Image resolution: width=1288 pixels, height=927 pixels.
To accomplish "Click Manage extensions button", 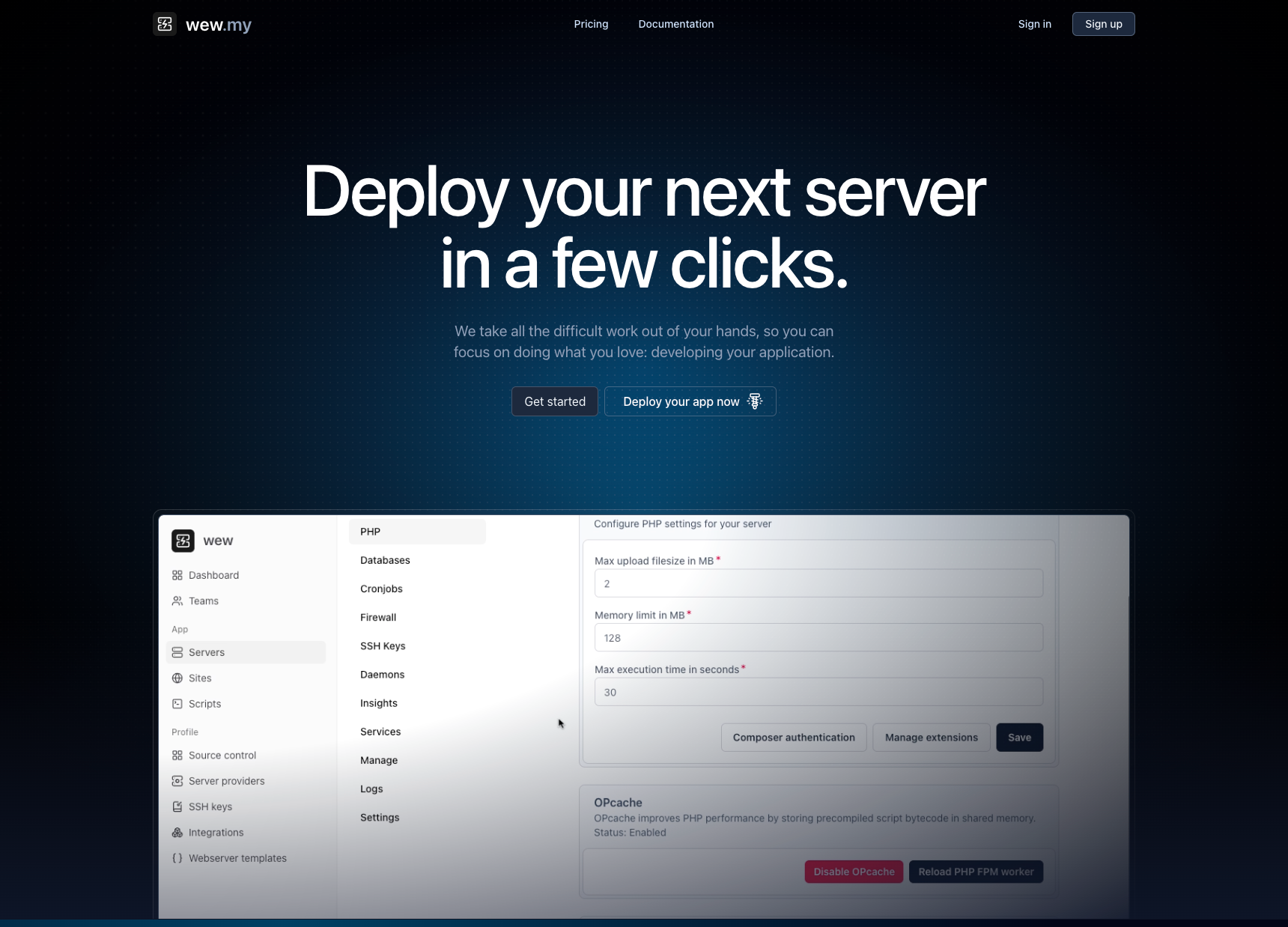I will [932, 738].
